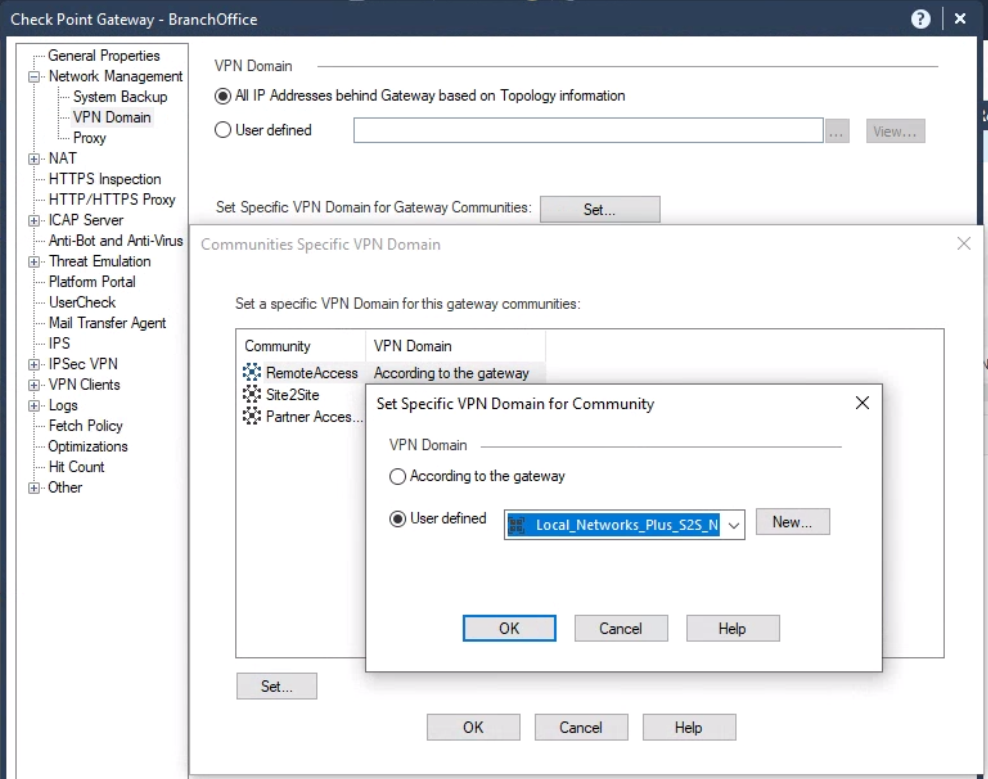Collapse the Network Management tree node

click(33, 77)
